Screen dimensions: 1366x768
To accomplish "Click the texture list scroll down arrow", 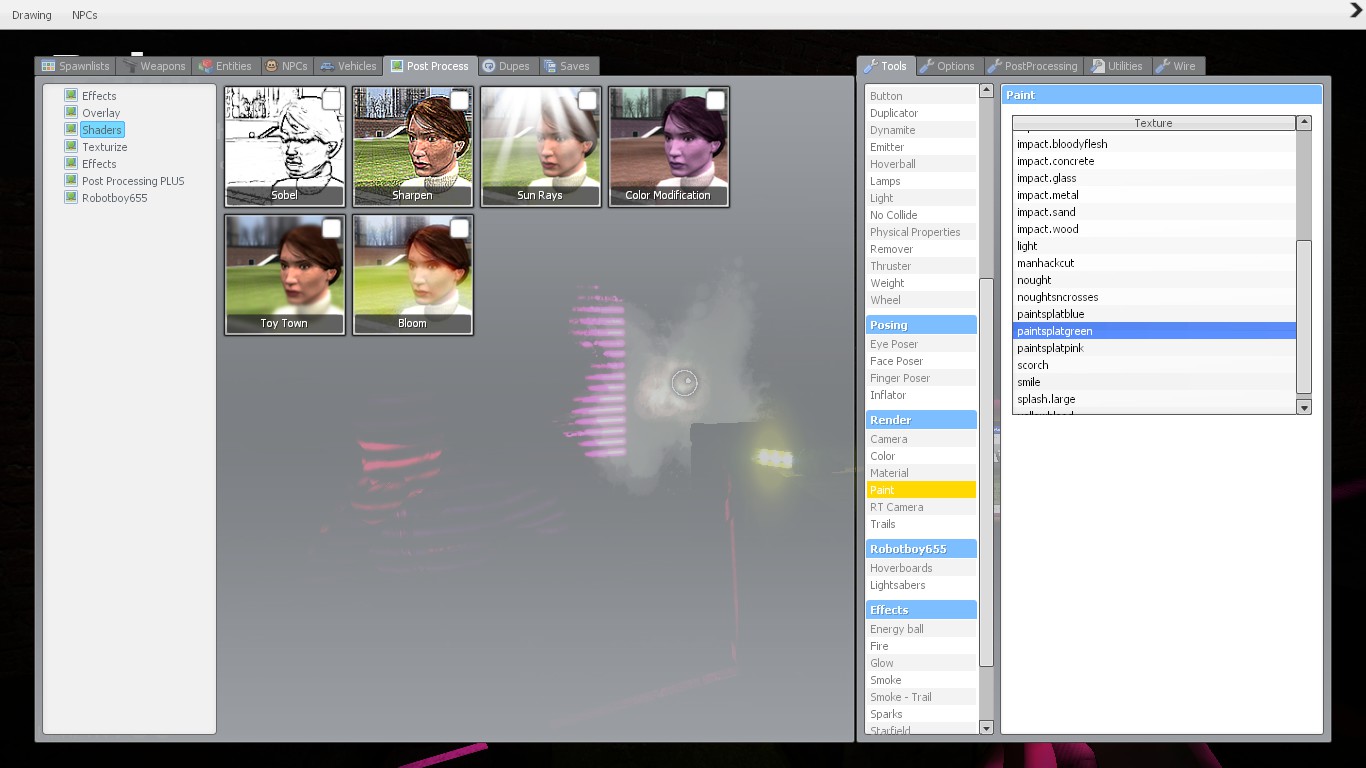I will [x=1304, y=407].
